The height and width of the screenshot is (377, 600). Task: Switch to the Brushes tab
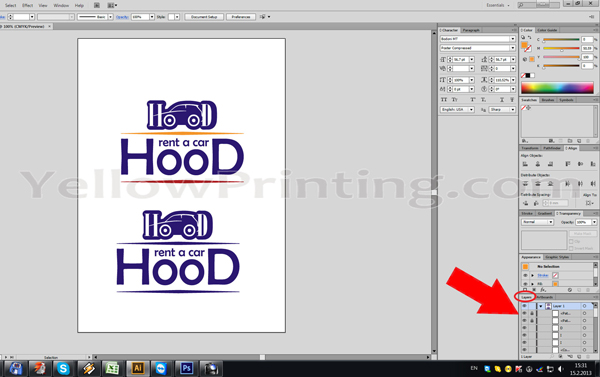pos(548,100)
